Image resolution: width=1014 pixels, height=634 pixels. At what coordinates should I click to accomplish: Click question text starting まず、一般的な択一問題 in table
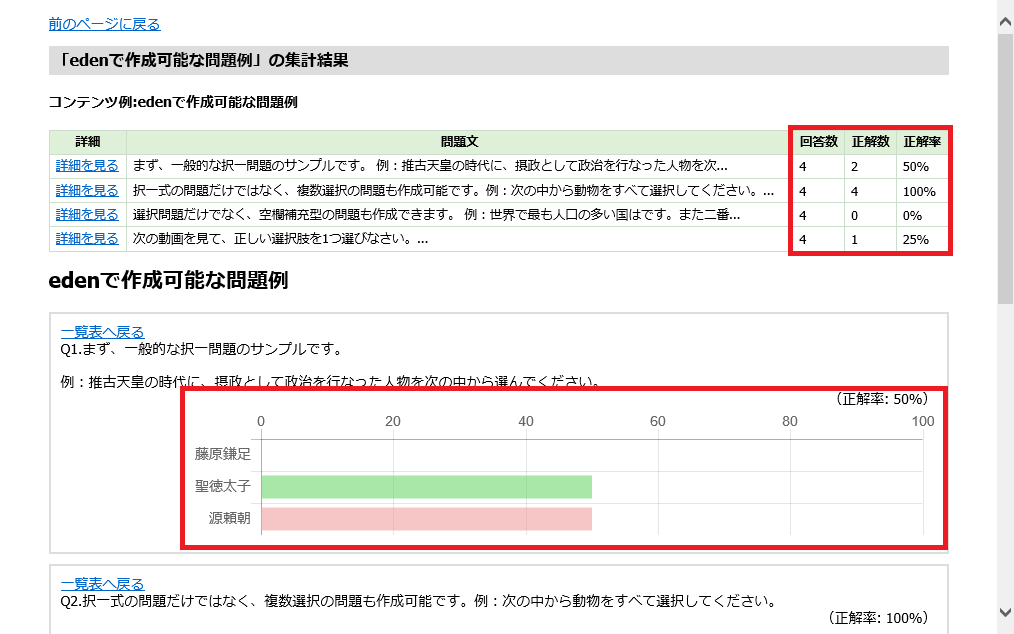pos(430,166)
